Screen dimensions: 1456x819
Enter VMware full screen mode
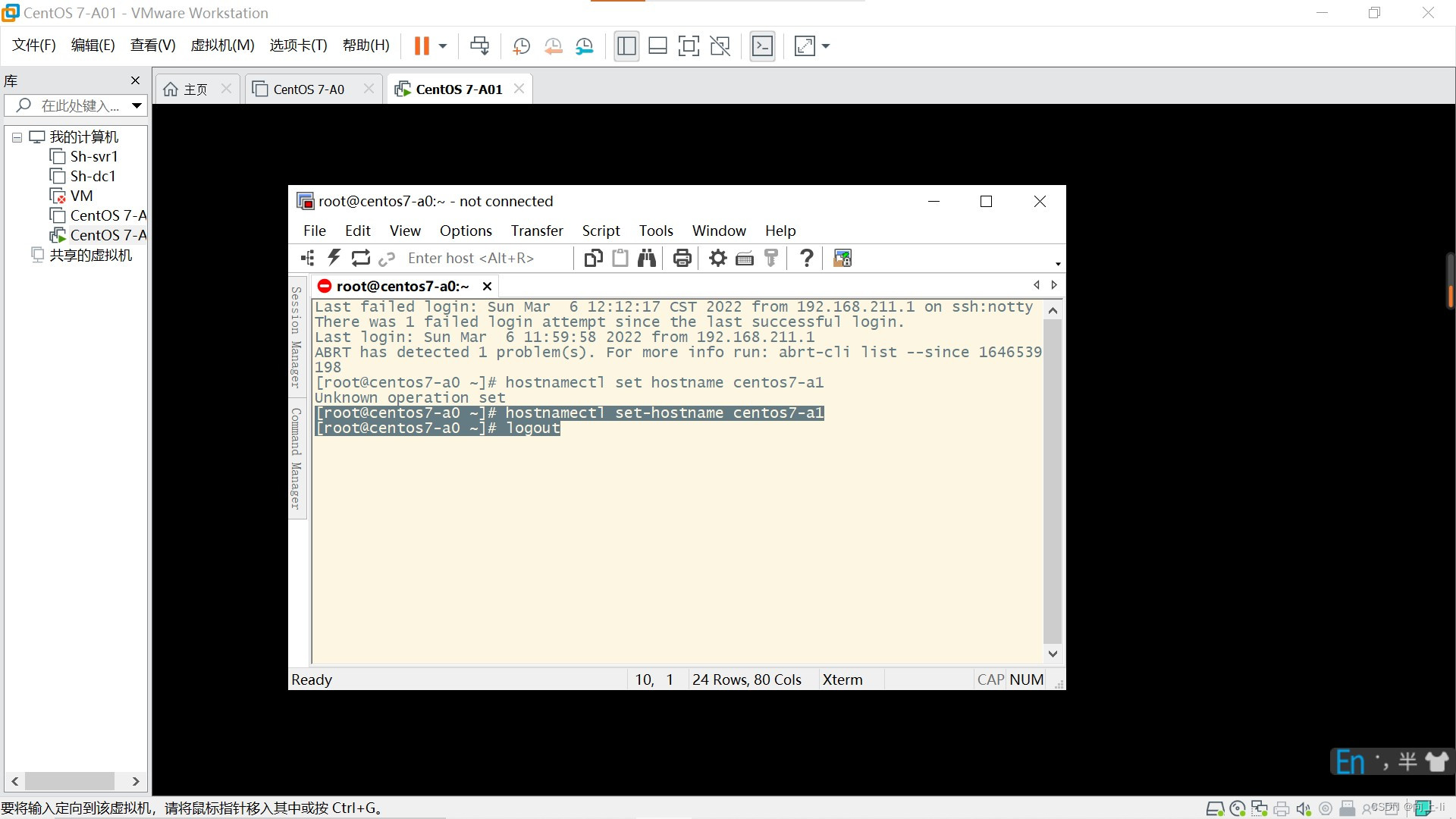[688, 46]
